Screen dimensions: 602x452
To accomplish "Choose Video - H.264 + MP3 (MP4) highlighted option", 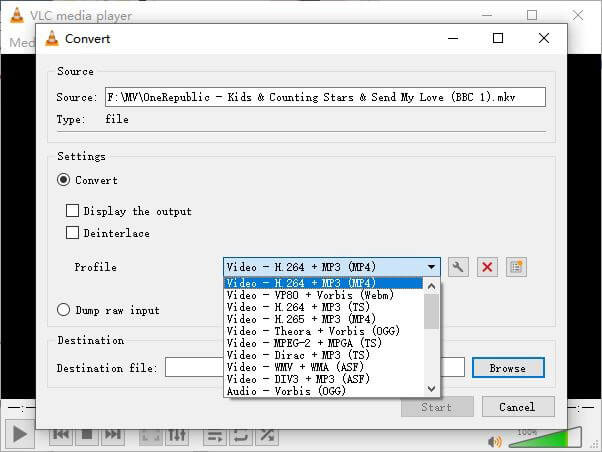I will [323, 283].
